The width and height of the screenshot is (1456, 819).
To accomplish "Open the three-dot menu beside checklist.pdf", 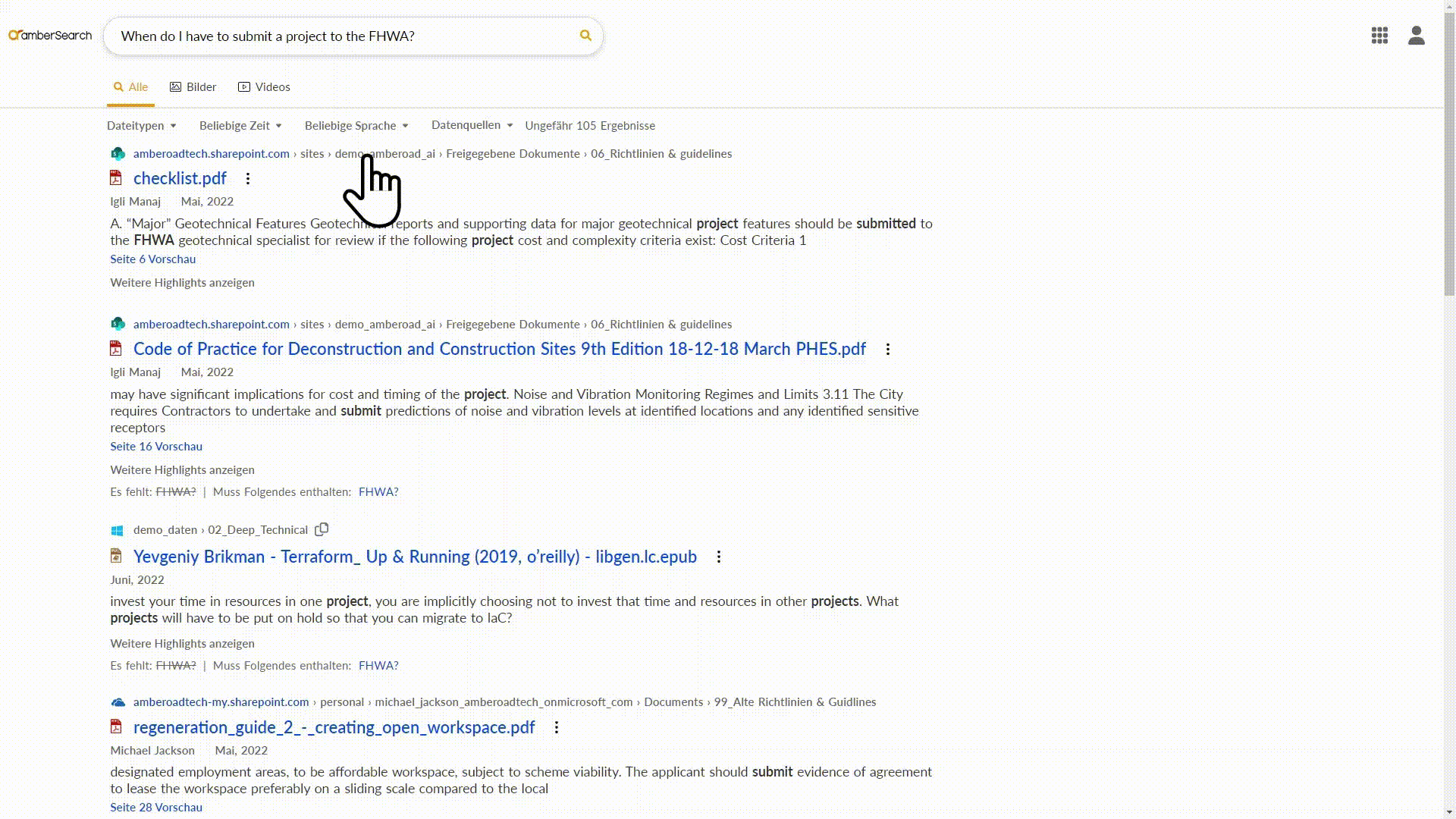I will point(248,179).
